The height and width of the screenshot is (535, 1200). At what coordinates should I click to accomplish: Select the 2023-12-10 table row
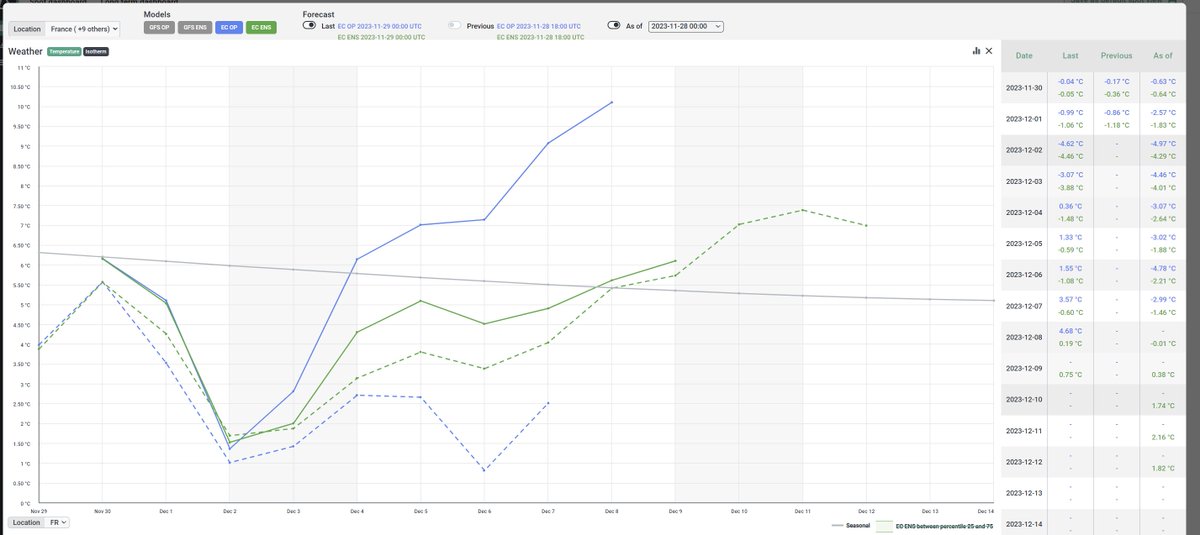(1094, 399)
